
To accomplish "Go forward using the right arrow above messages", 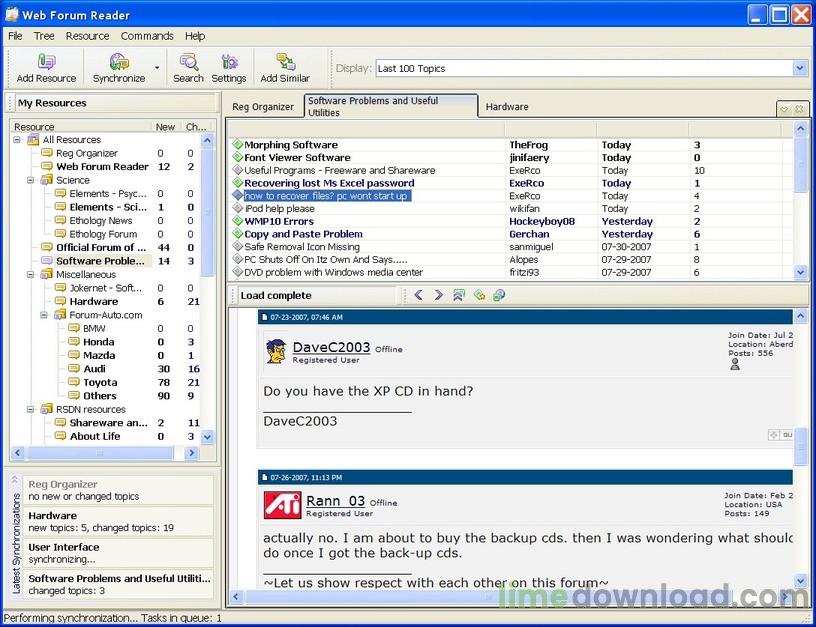I will coord(438,294).
